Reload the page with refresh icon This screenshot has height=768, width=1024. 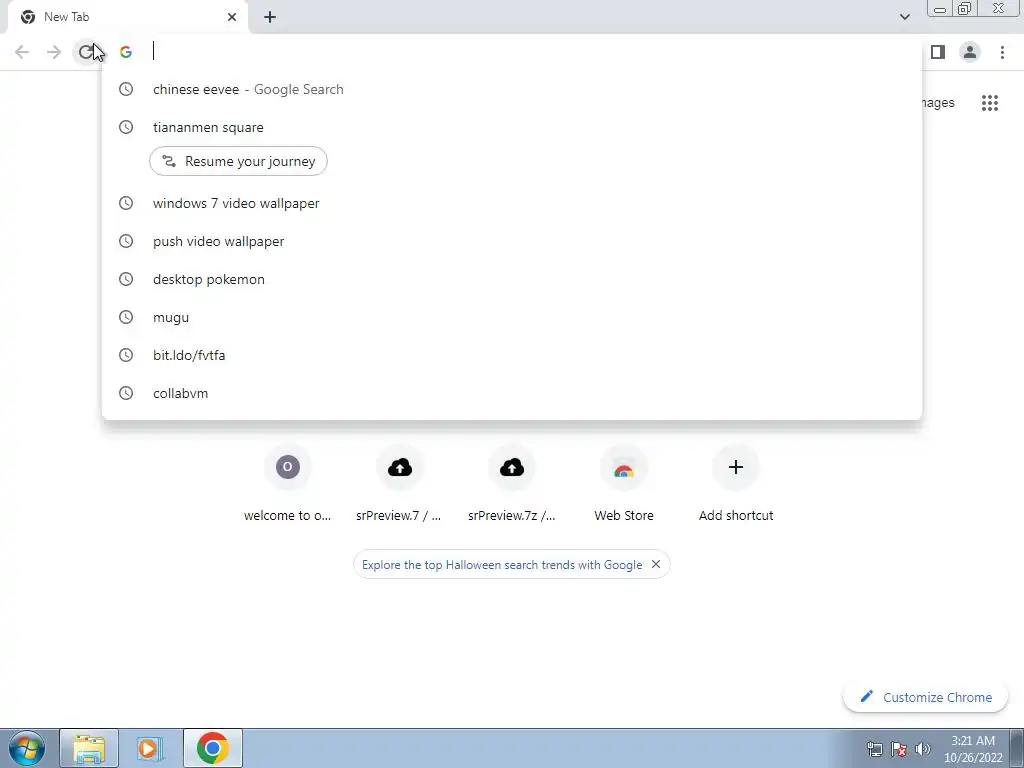(x=86, y=52)
